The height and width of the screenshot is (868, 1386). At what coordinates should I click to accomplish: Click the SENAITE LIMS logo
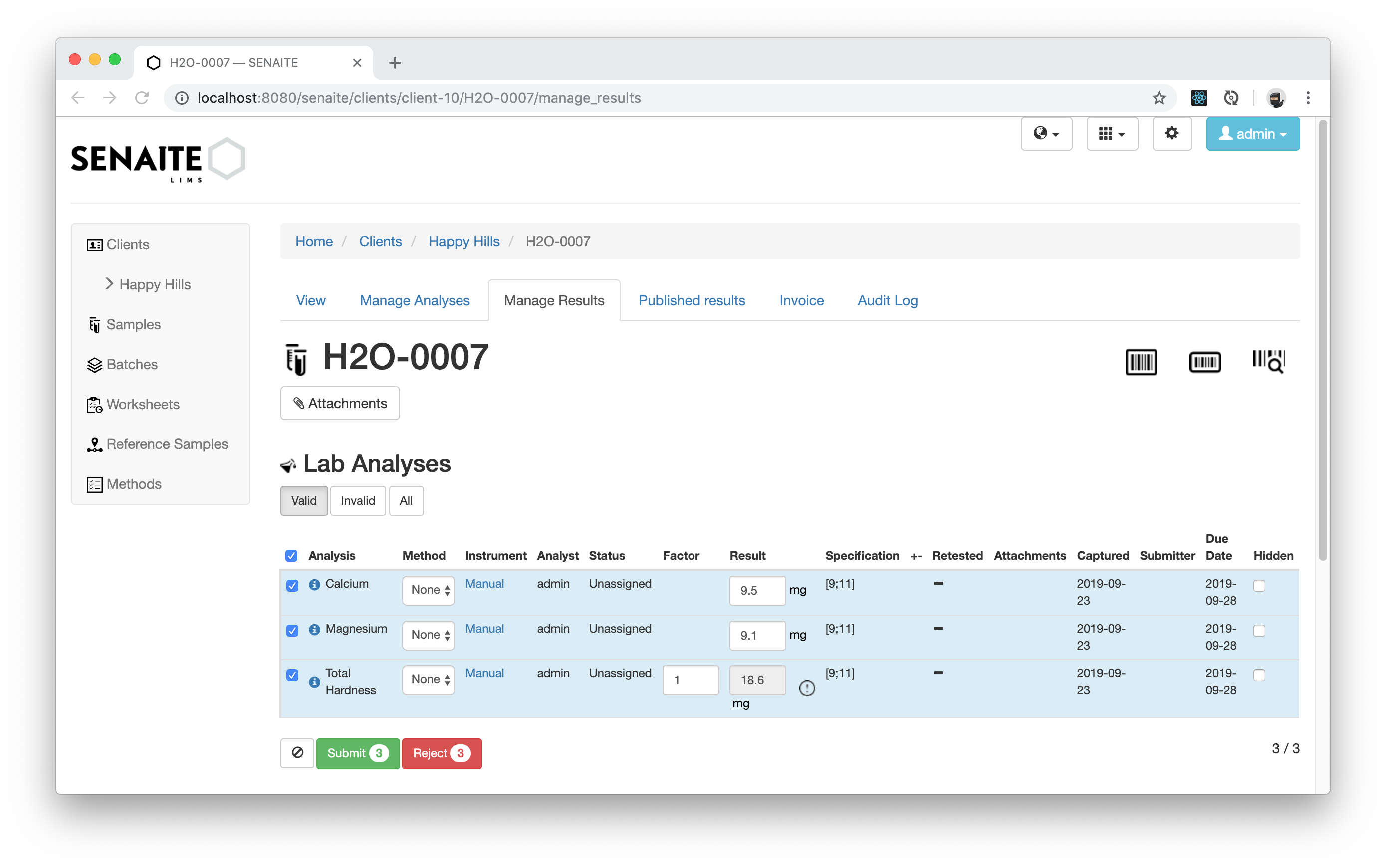158,160
